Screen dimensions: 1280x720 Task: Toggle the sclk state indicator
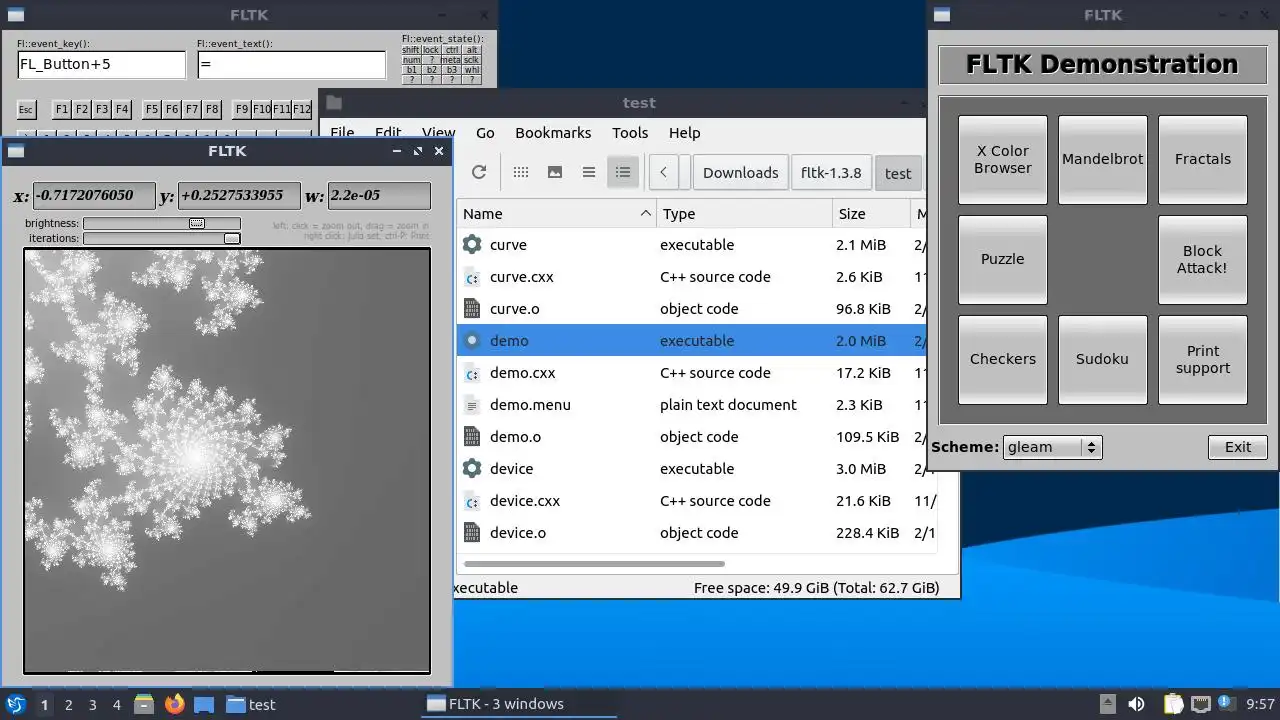click(472, 60)
